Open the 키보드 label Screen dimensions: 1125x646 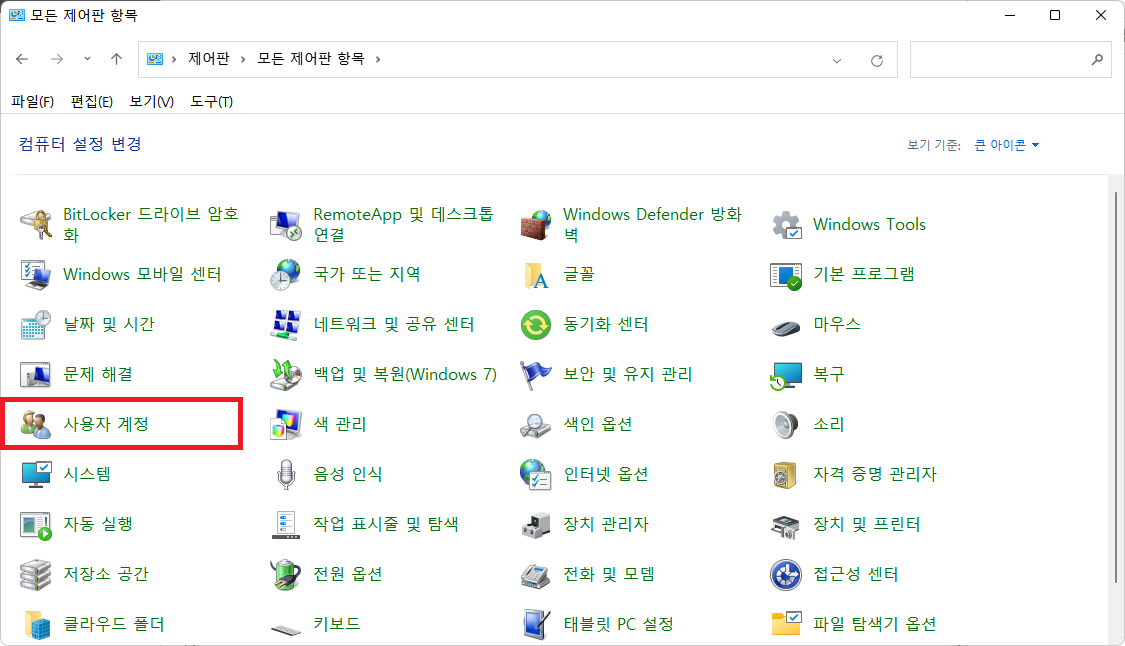click(x=336, y=624)
